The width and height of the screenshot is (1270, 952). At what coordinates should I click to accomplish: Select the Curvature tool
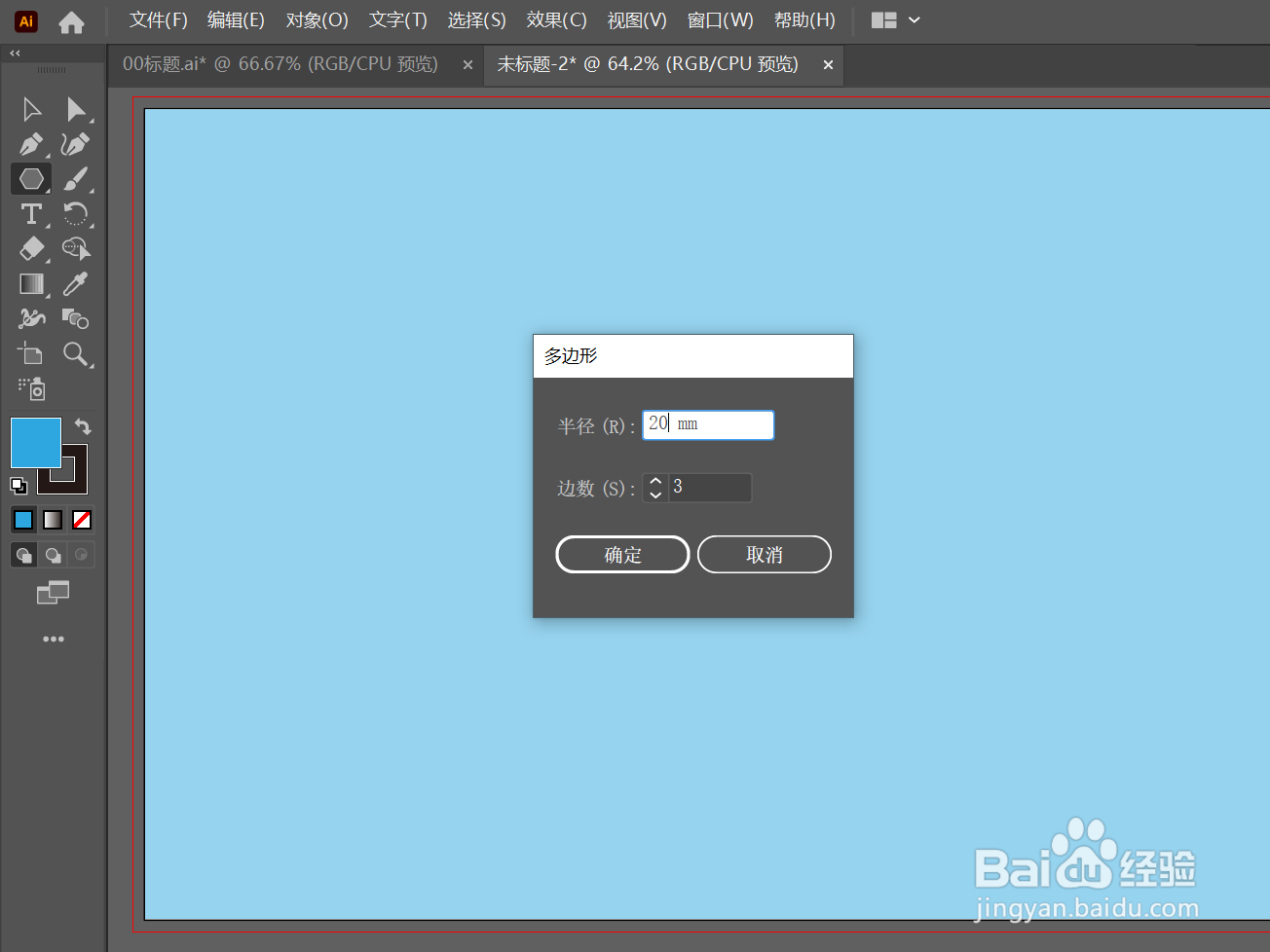pyautogui.click(x=76, y=144)
